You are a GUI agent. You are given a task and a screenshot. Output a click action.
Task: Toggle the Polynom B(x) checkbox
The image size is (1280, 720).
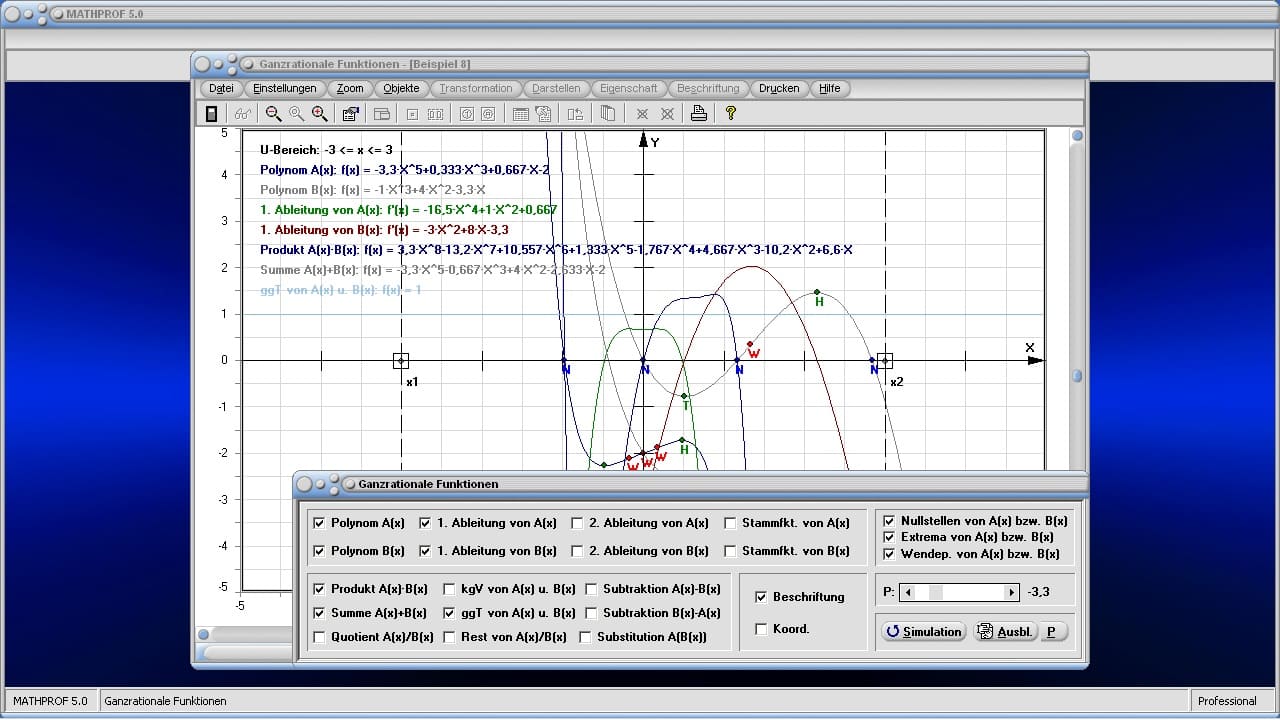tap(319, 551)
